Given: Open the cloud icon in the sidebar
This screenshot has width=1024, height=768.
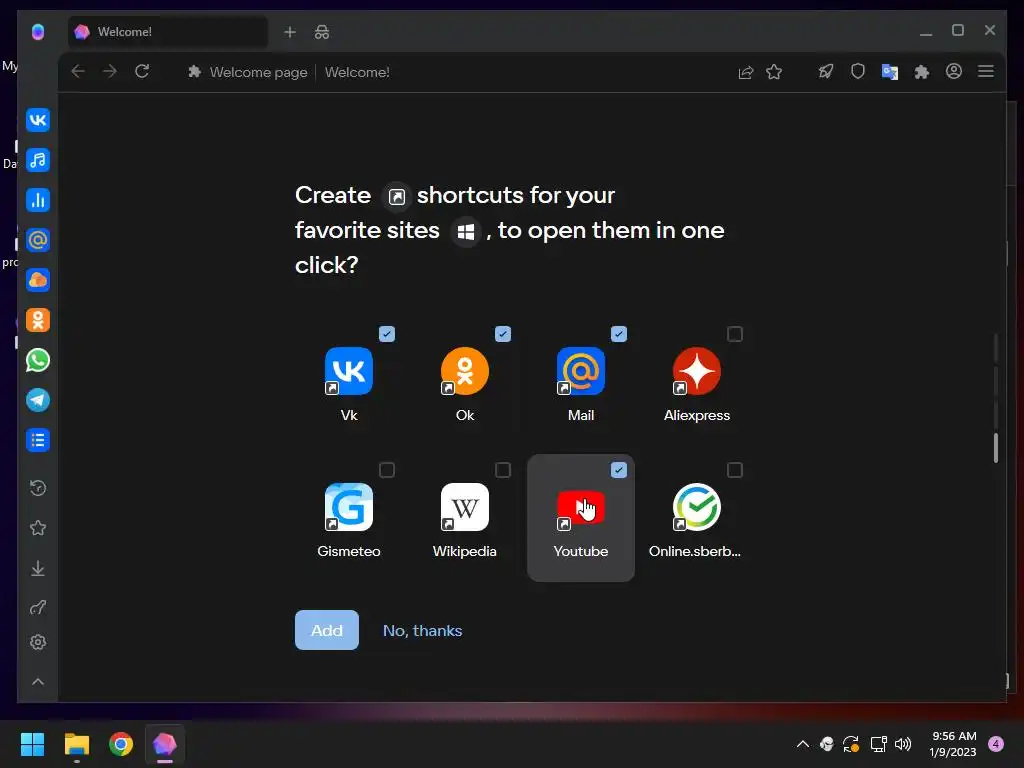Looking at the screenshot, I should (38, 280).
